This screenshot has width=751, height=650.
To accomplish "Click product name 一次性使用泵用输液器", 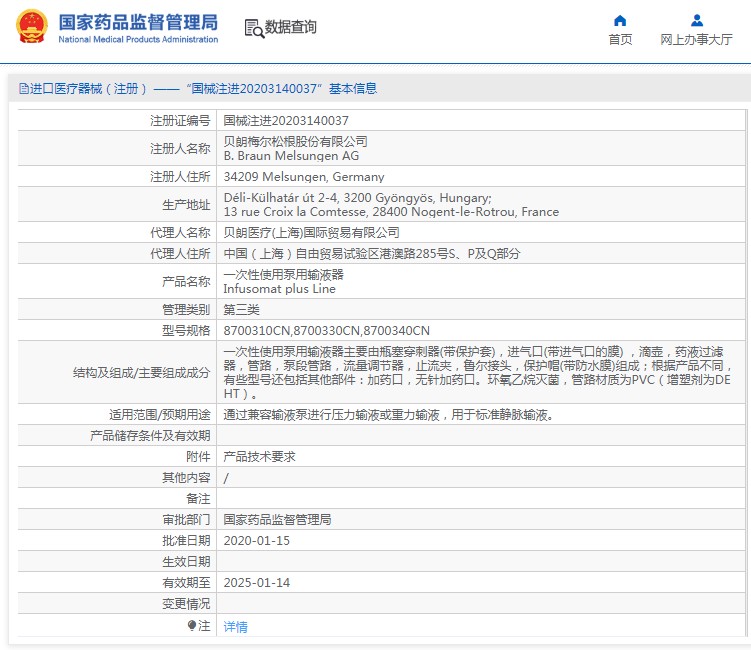I will [284, 274].
